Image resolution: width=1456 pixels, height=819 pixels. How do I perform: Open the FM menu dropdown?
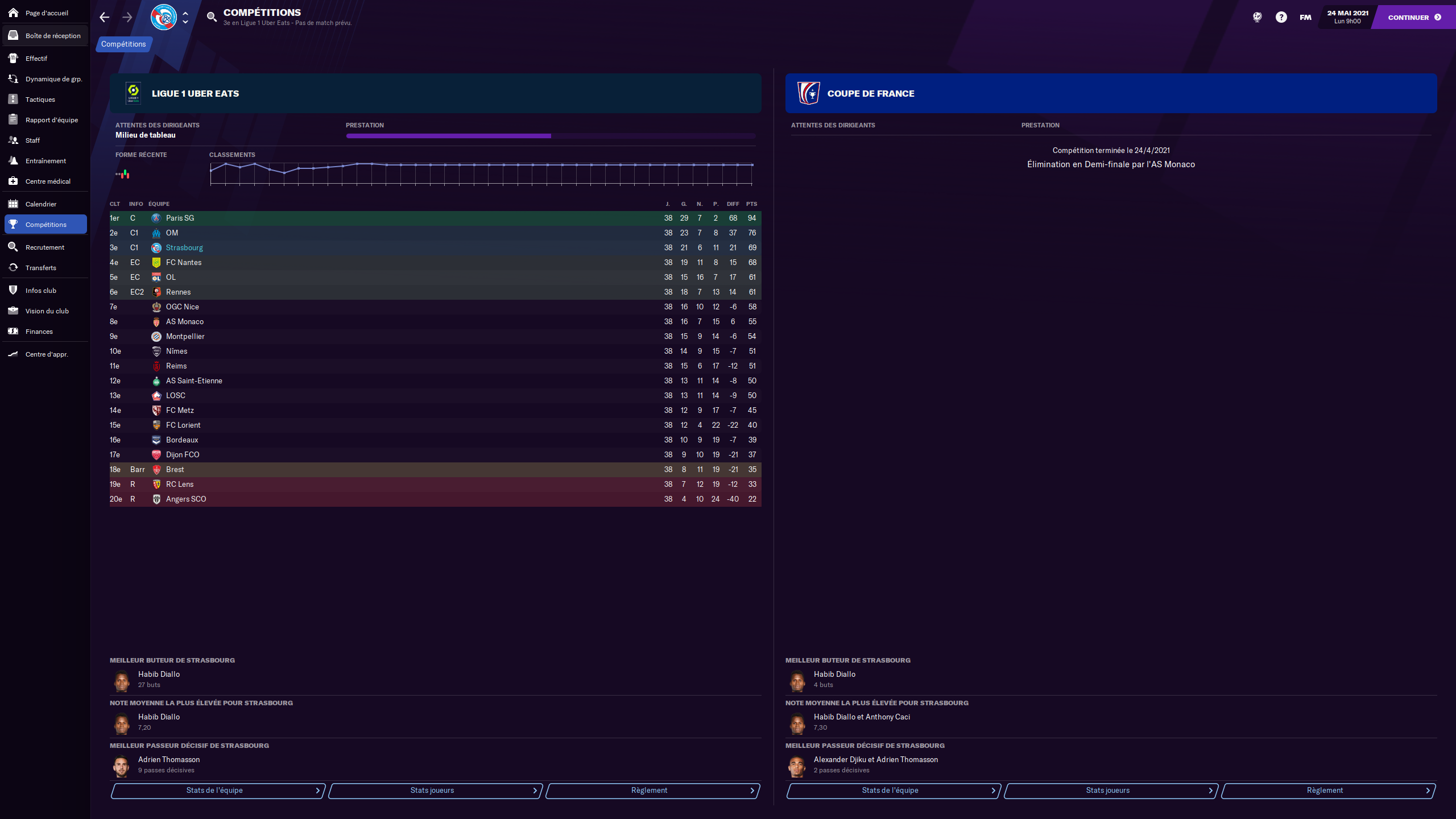pos(1305,17)
